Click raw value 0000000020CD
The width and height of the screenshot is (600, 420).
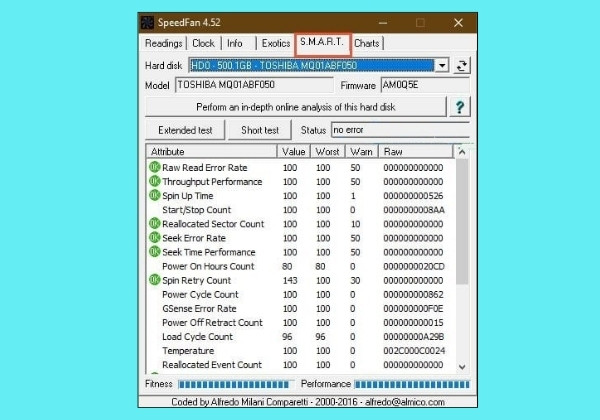[414, 266]
